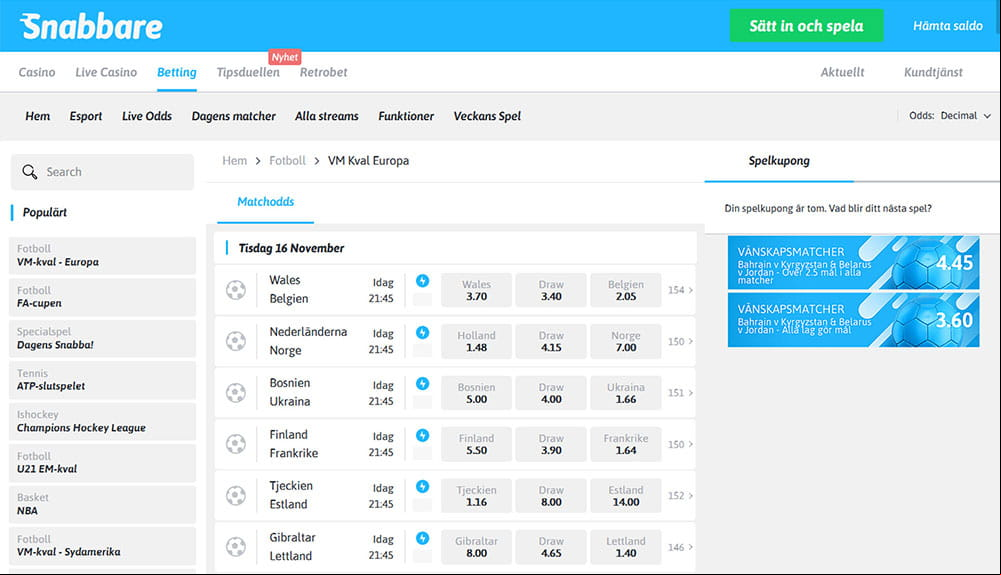
Task: Click the Nyhet badge above Tipsduellen
Action: click(x=285, y=57)
